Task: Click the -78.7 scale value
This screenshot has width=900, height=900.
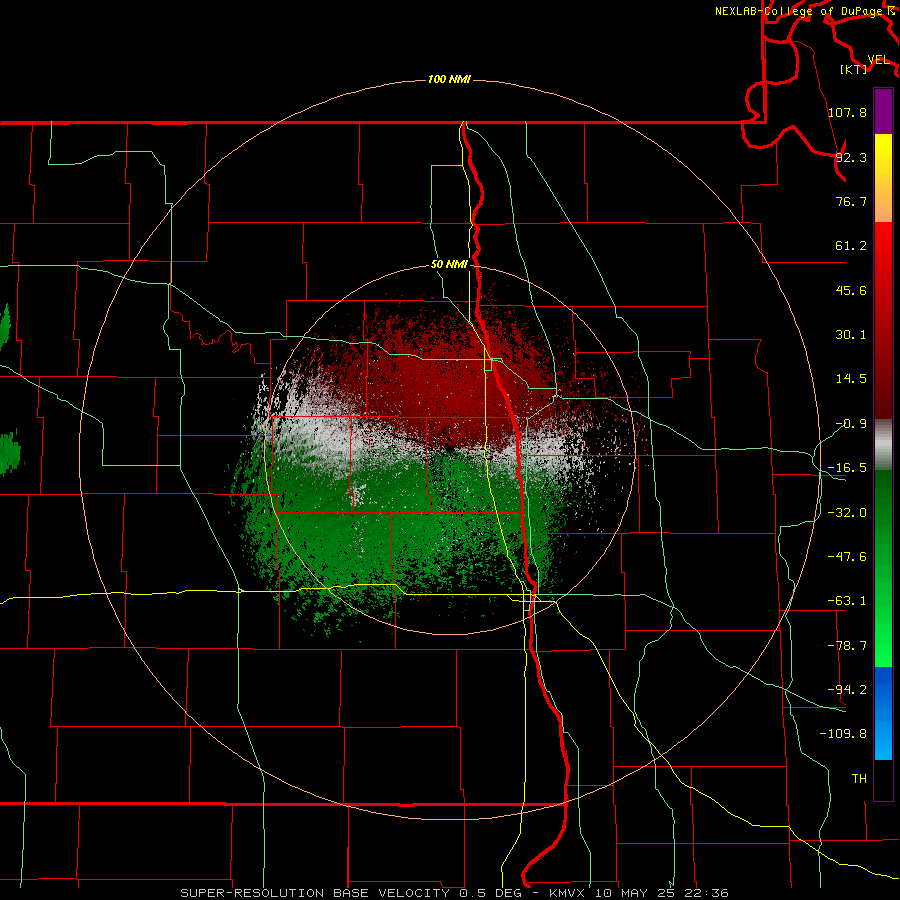Action: tap(847, 646)
